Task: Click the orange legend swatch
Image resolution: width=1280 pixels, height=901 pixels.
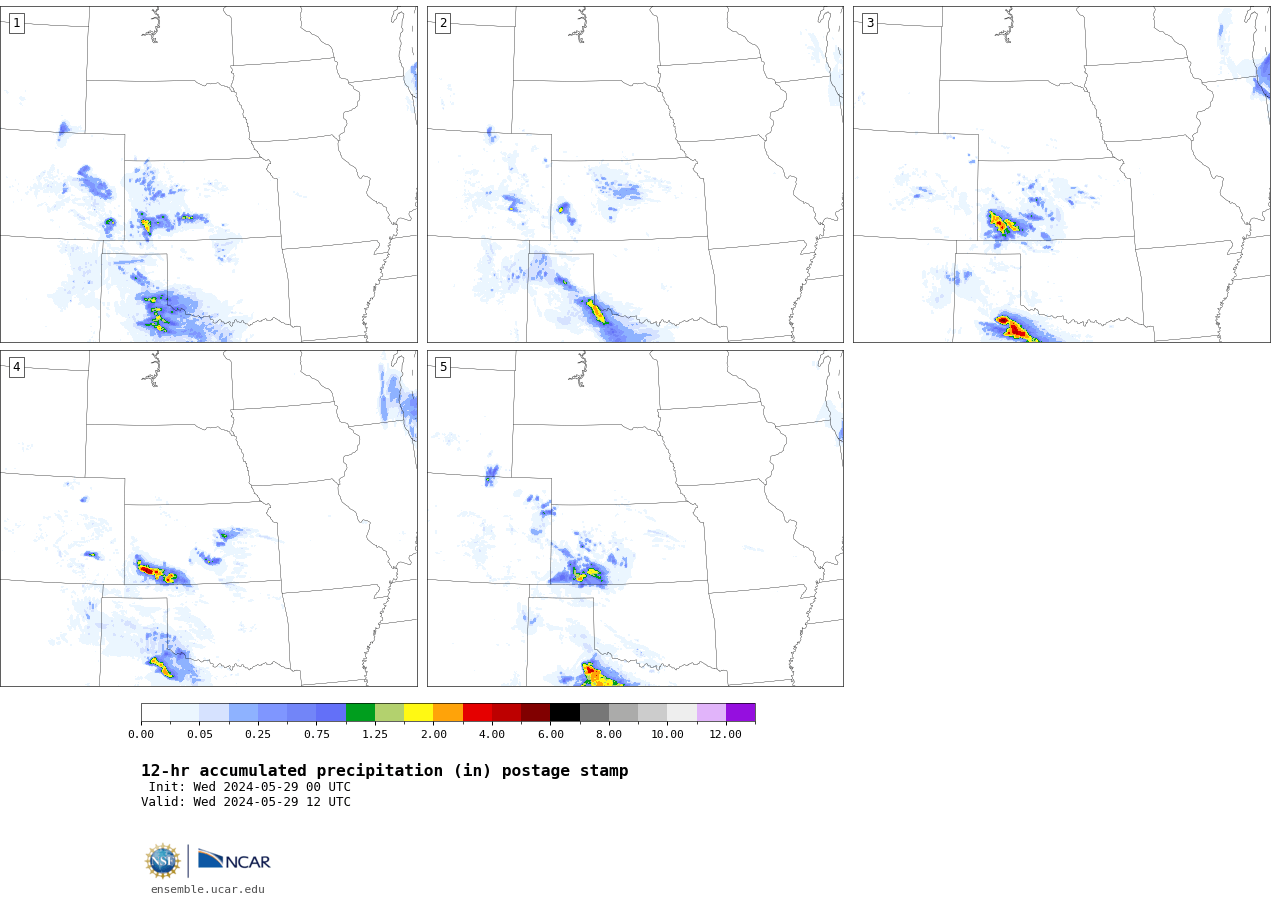Action: coord(448,713)
